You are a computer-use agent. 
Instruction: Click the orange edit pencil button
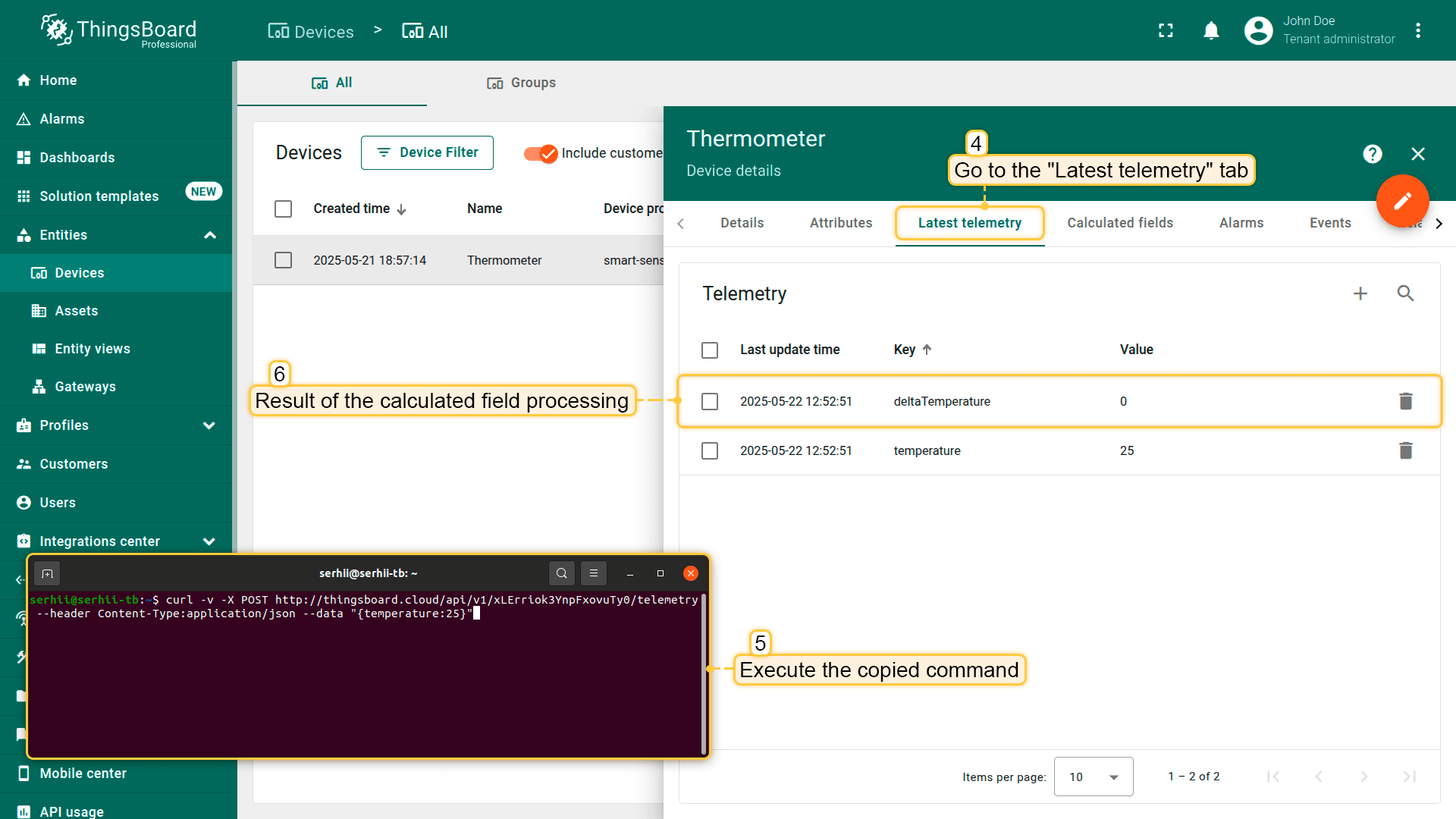[x=1402, y=201]
